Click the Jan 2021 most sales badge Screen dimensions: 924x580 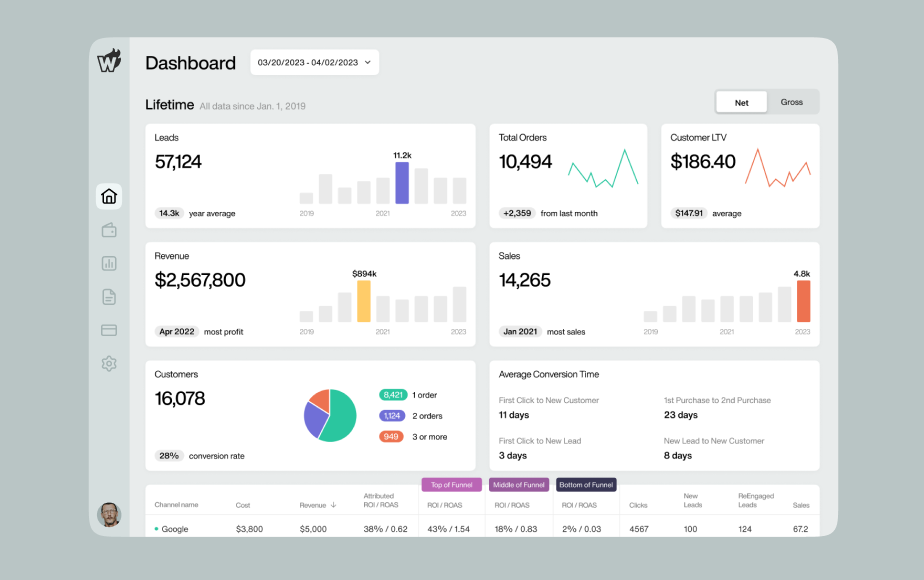520,332
